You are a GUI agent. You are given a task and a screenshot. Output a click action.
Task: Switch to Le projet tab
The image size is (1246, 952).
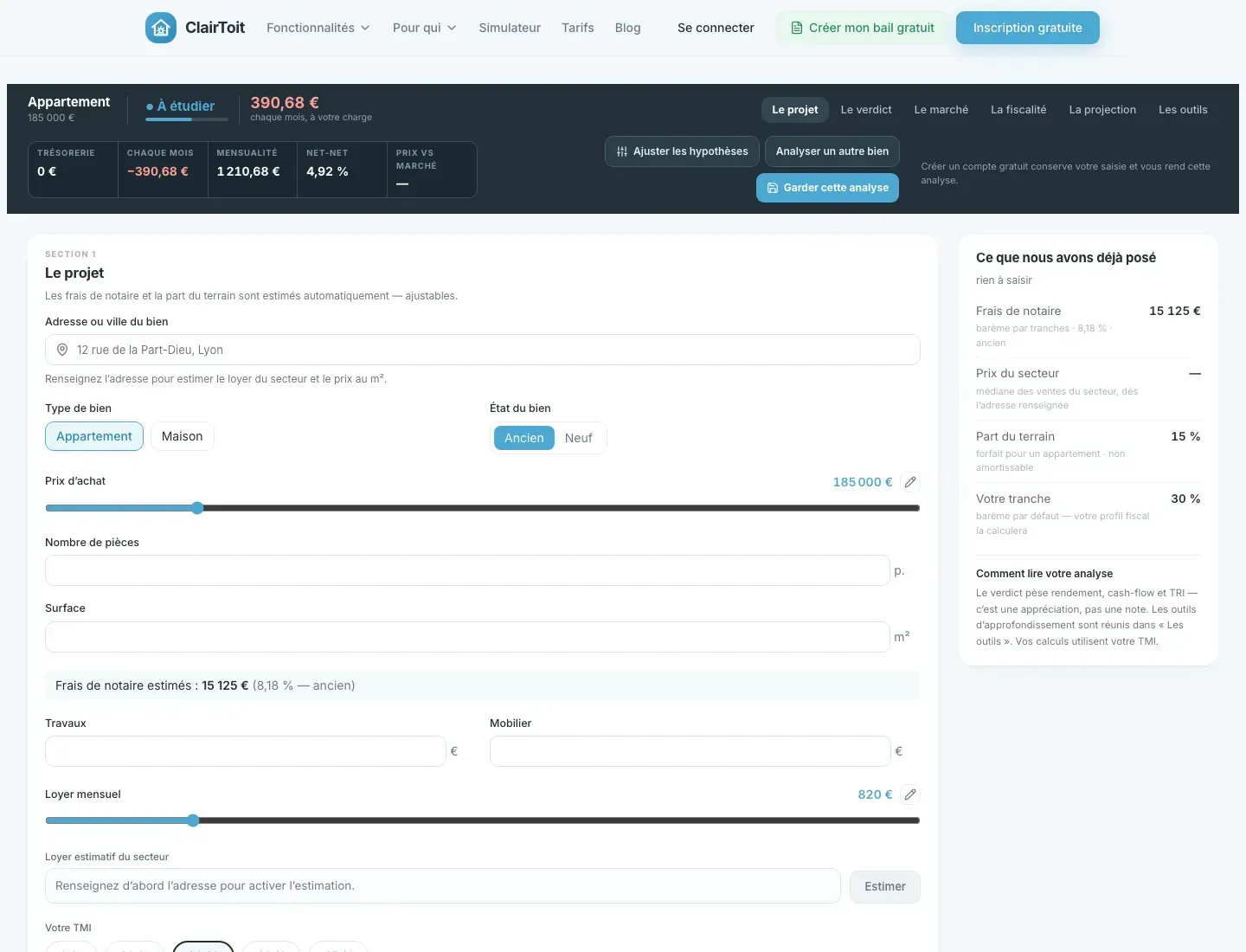(795, 110)
